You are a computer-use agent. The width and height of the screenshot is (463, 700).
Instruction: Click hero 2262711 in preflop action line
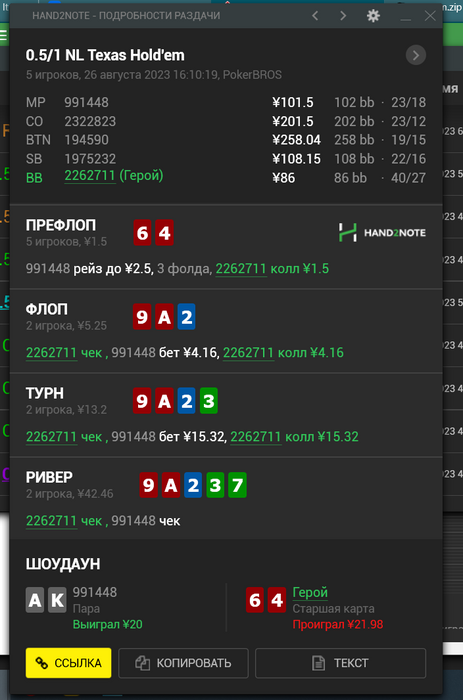point(241,269)
